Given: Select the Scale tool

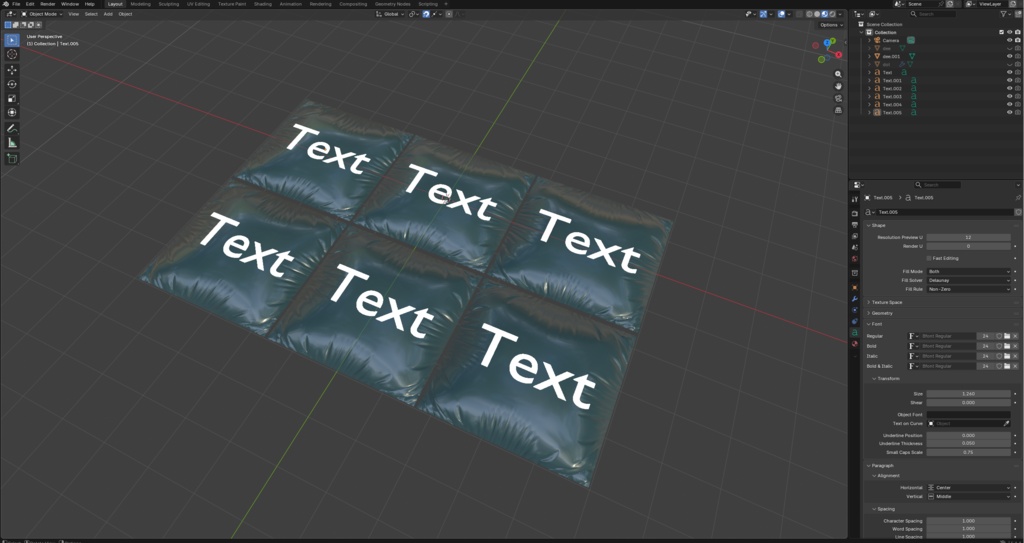Looking at the screenshot, I should [12, 99].
